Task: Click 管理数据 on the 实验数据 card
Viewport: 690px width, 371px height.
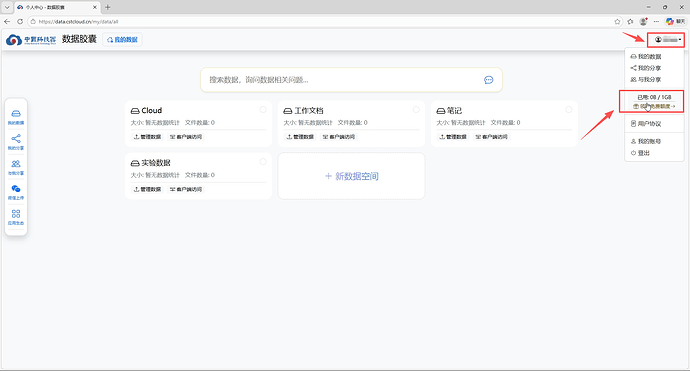Action: (x=147, y=189)
